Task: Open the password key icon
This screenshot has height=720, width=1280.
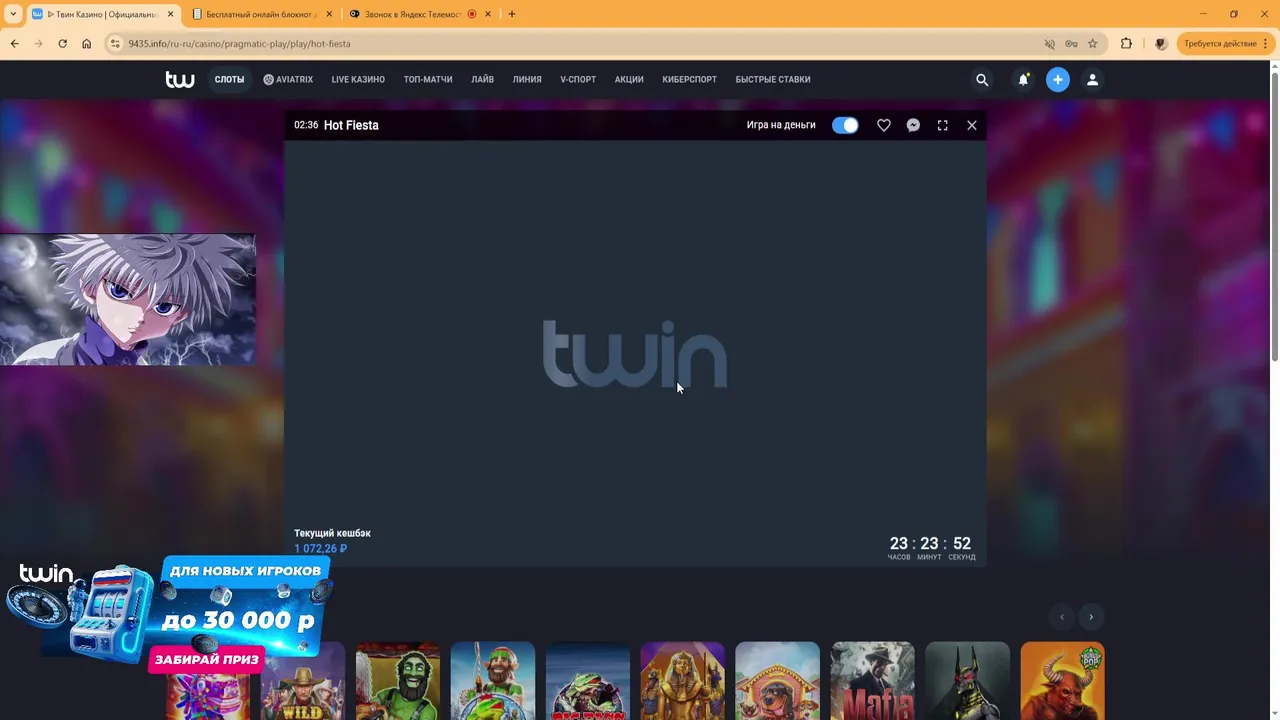Action: (x=1071, y=44)
